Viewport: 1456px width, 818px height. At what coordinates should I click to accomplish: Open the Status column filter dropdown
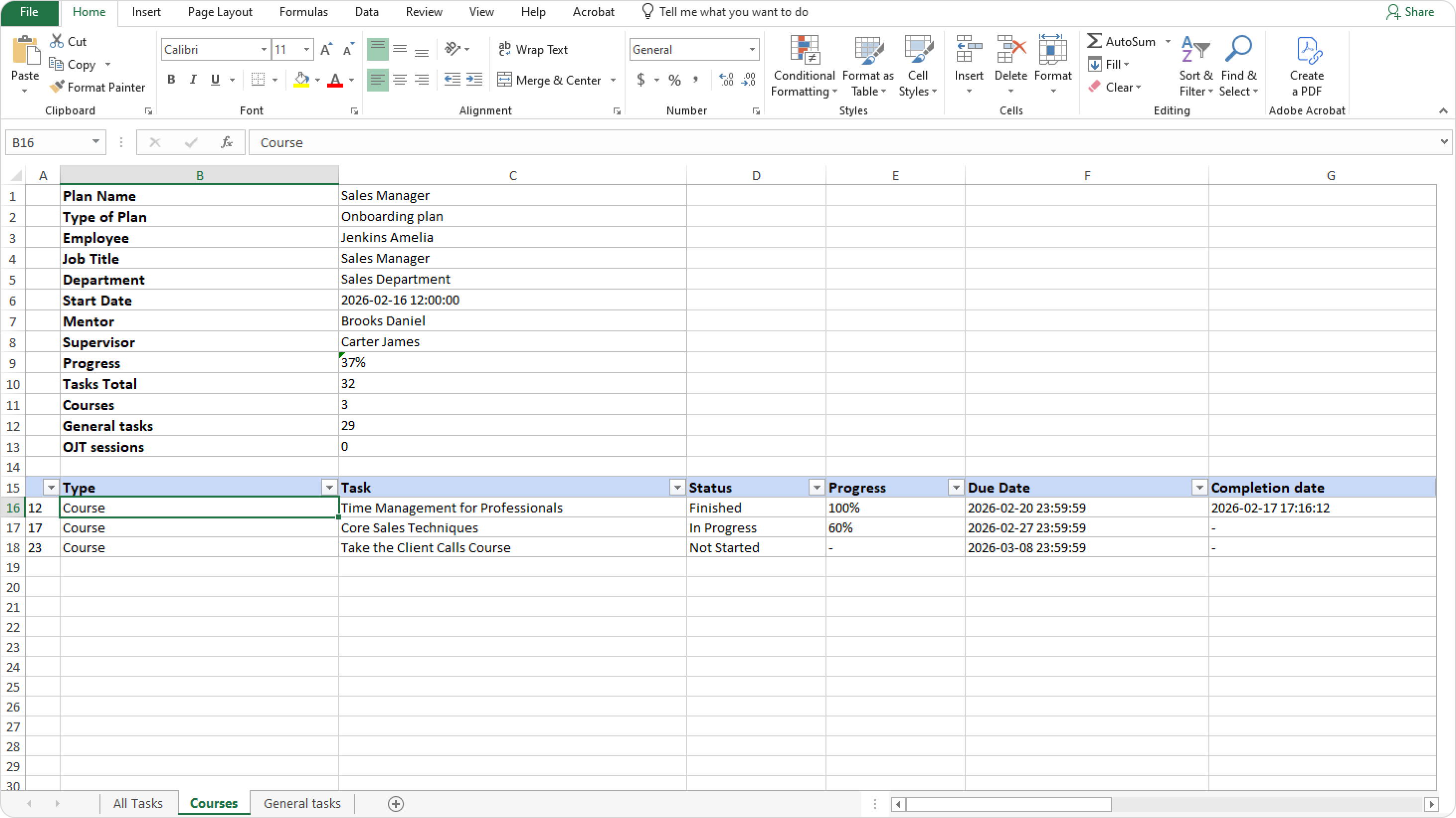click(816, 488)
